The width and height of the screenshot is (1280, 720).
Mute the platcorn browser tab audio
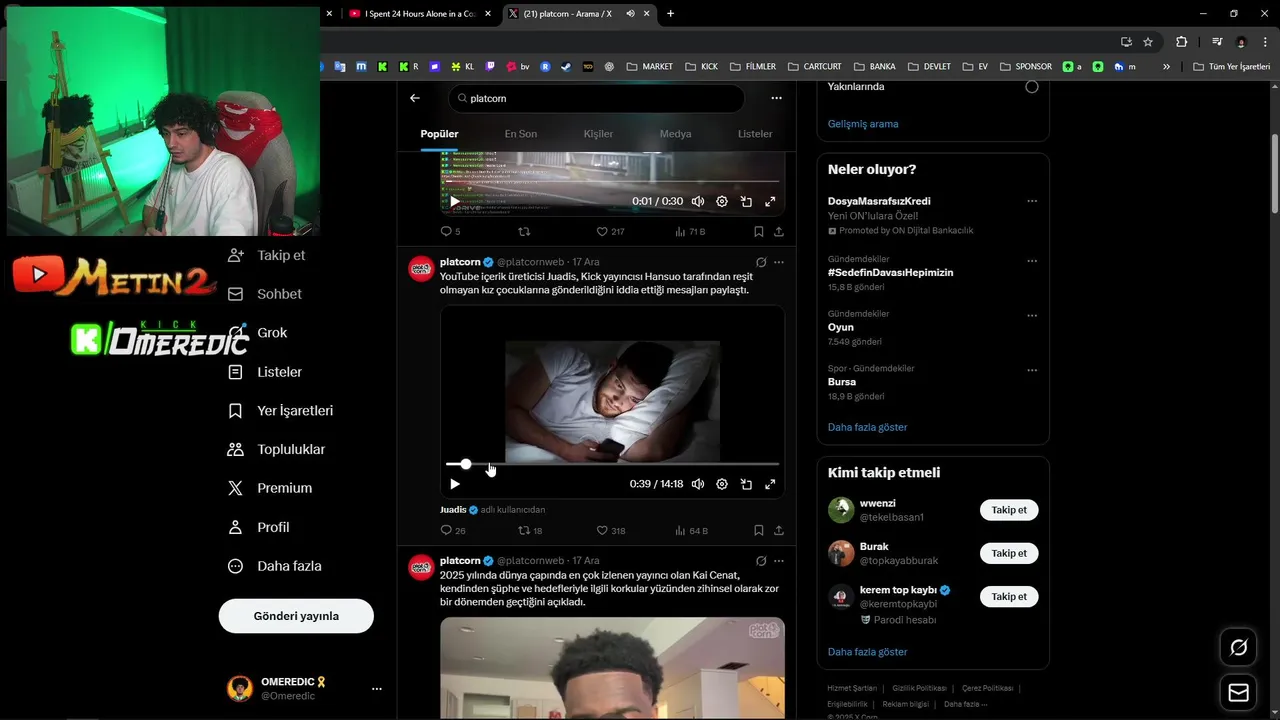[x=630, y=14]
